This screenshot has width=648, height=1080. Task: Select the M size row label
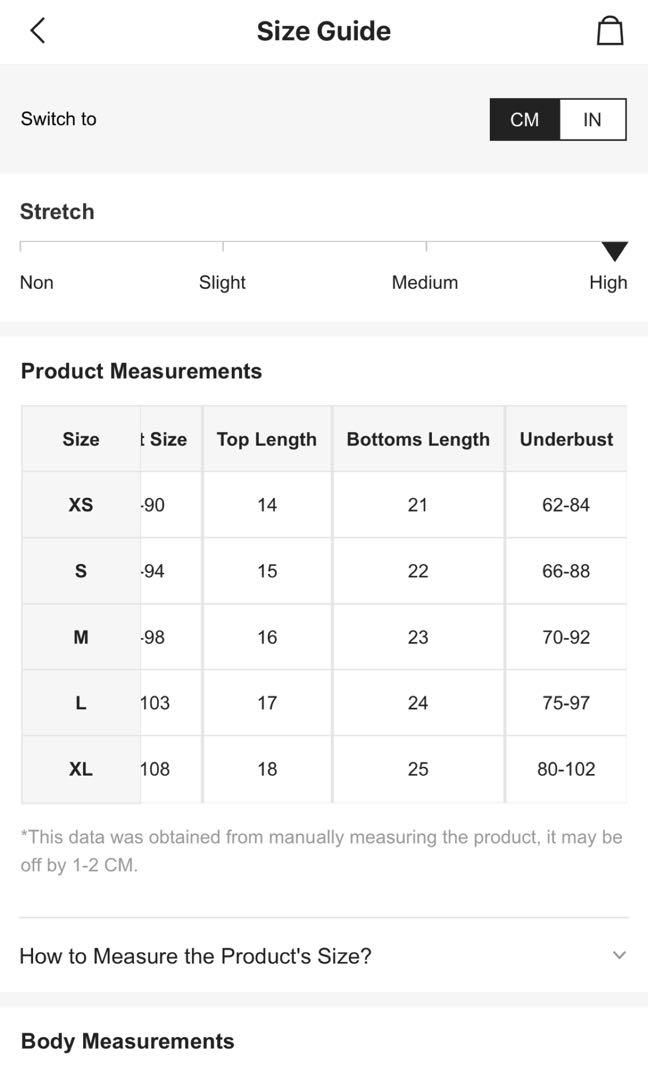(81, 637)
